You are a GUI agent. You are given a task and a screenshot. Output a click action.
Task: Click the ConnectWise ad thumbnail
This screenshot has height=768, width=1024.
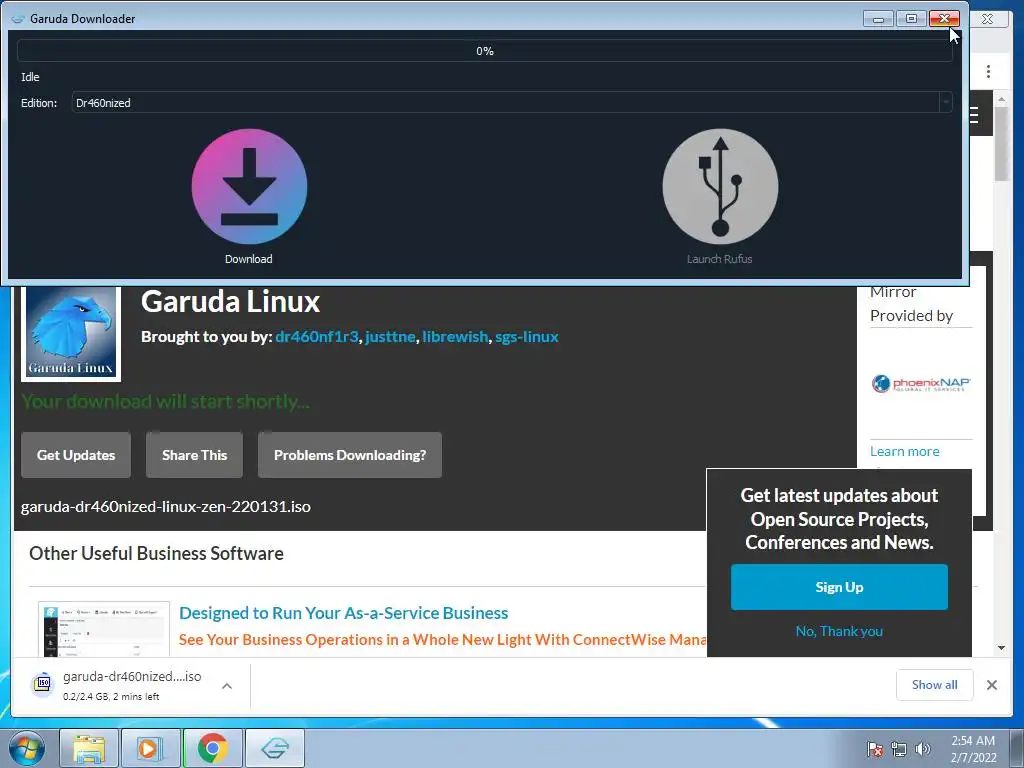pyautogui.click(x=104, y=630)
